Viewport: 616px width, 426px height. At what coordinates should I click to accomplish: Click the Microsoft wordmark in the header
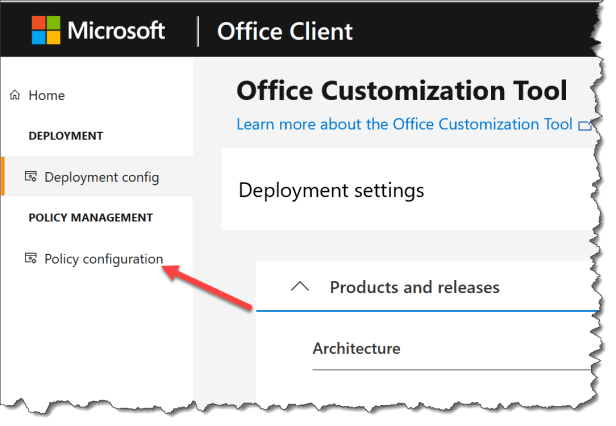pos(116,30)
